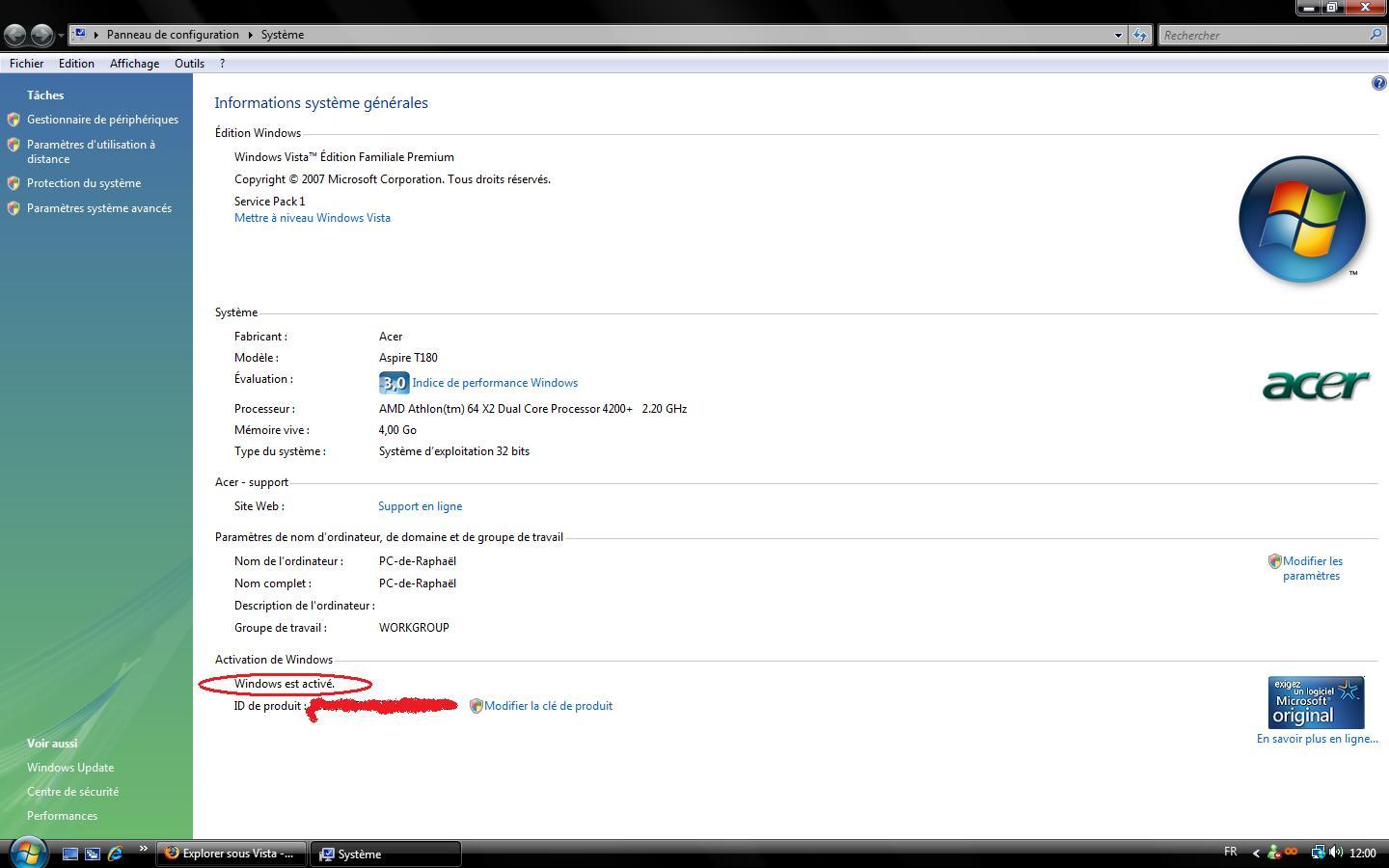Click the 'Windows est activé.' status text
The image size is (1389, 868).
285,684
